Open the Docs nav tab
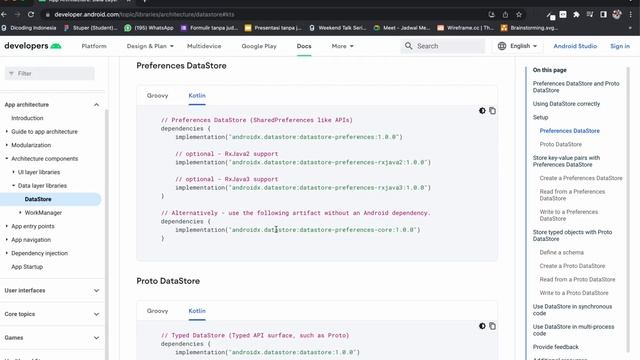The height and width of the screenshot is (360, 640). (304, 46)
